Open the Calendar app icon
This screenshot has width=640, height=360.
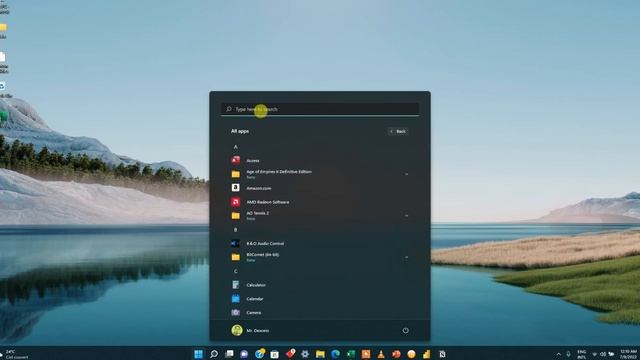tap(236, 299)
